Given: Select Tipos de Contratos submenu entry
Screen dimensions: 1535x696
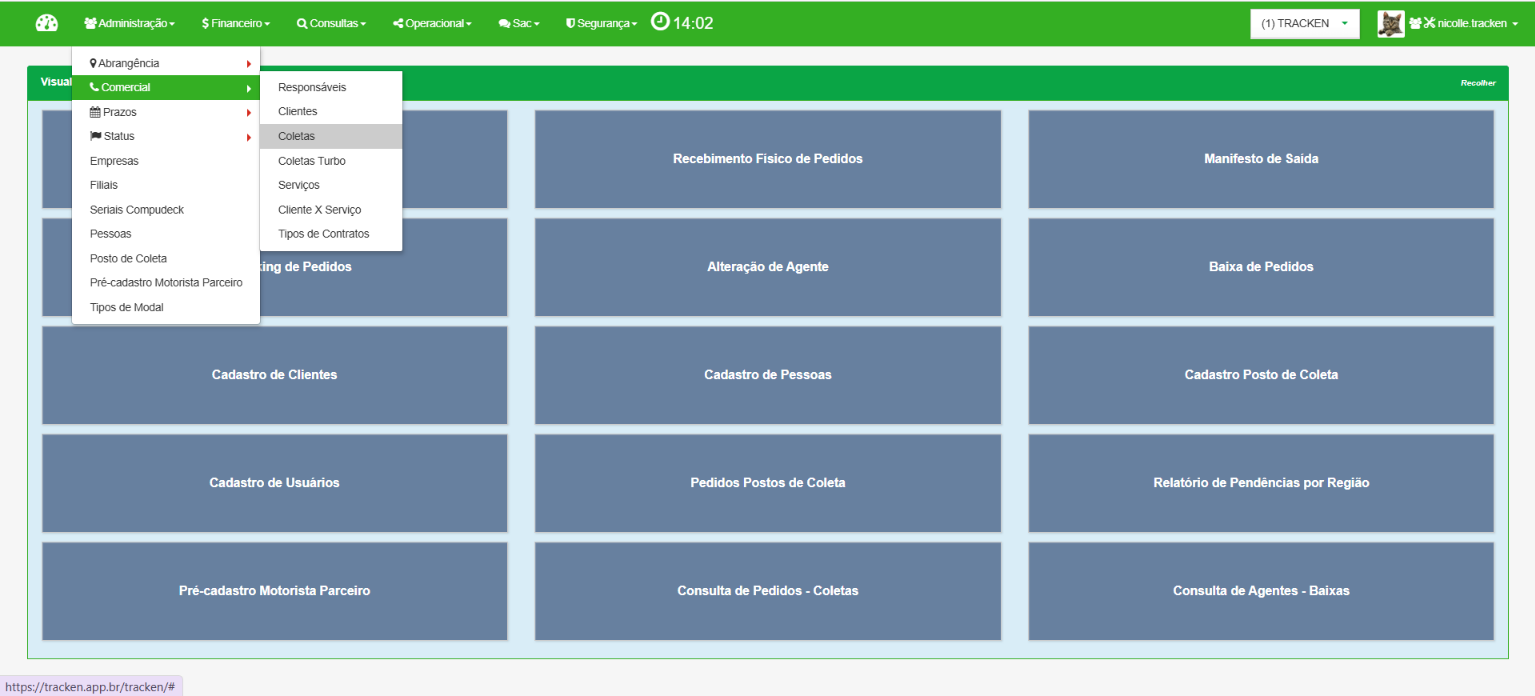Looking at the screenshot, I should click(x=331, y=234).
